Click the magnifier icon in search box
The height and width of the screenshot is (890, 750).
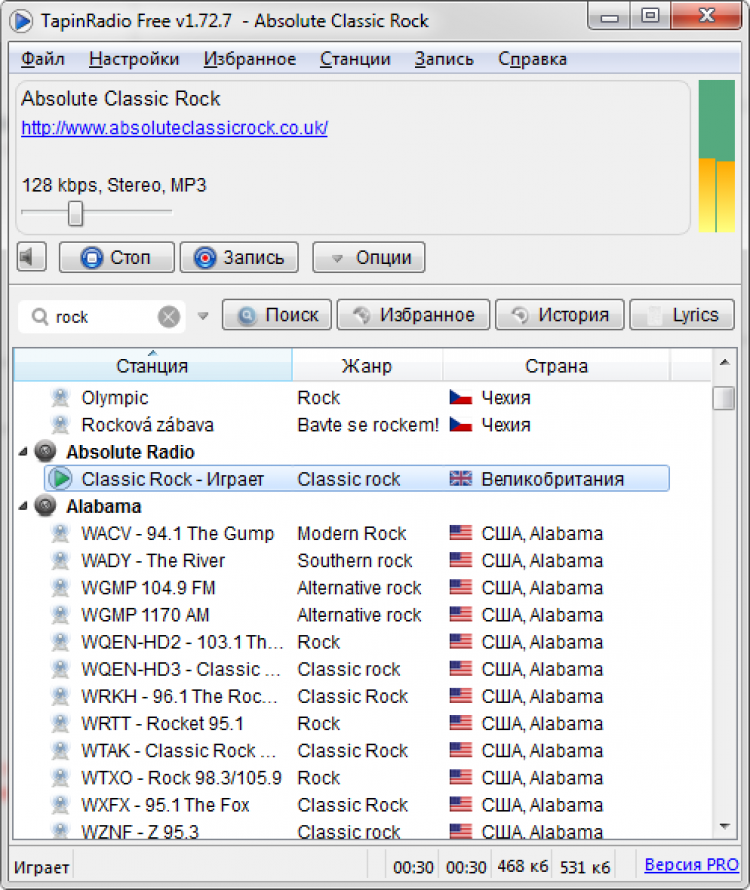[39, 316]
